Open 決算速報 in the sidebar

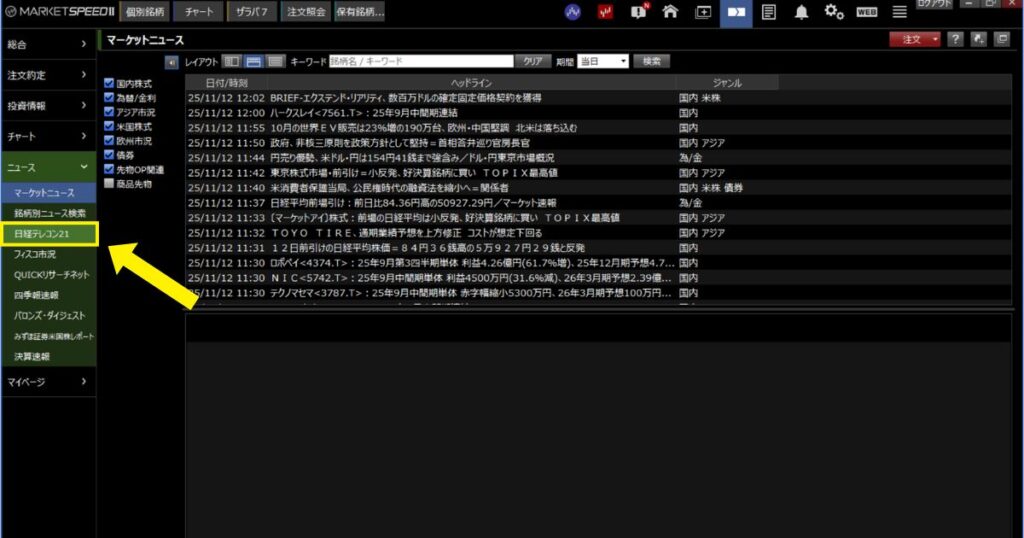point(48,356)
